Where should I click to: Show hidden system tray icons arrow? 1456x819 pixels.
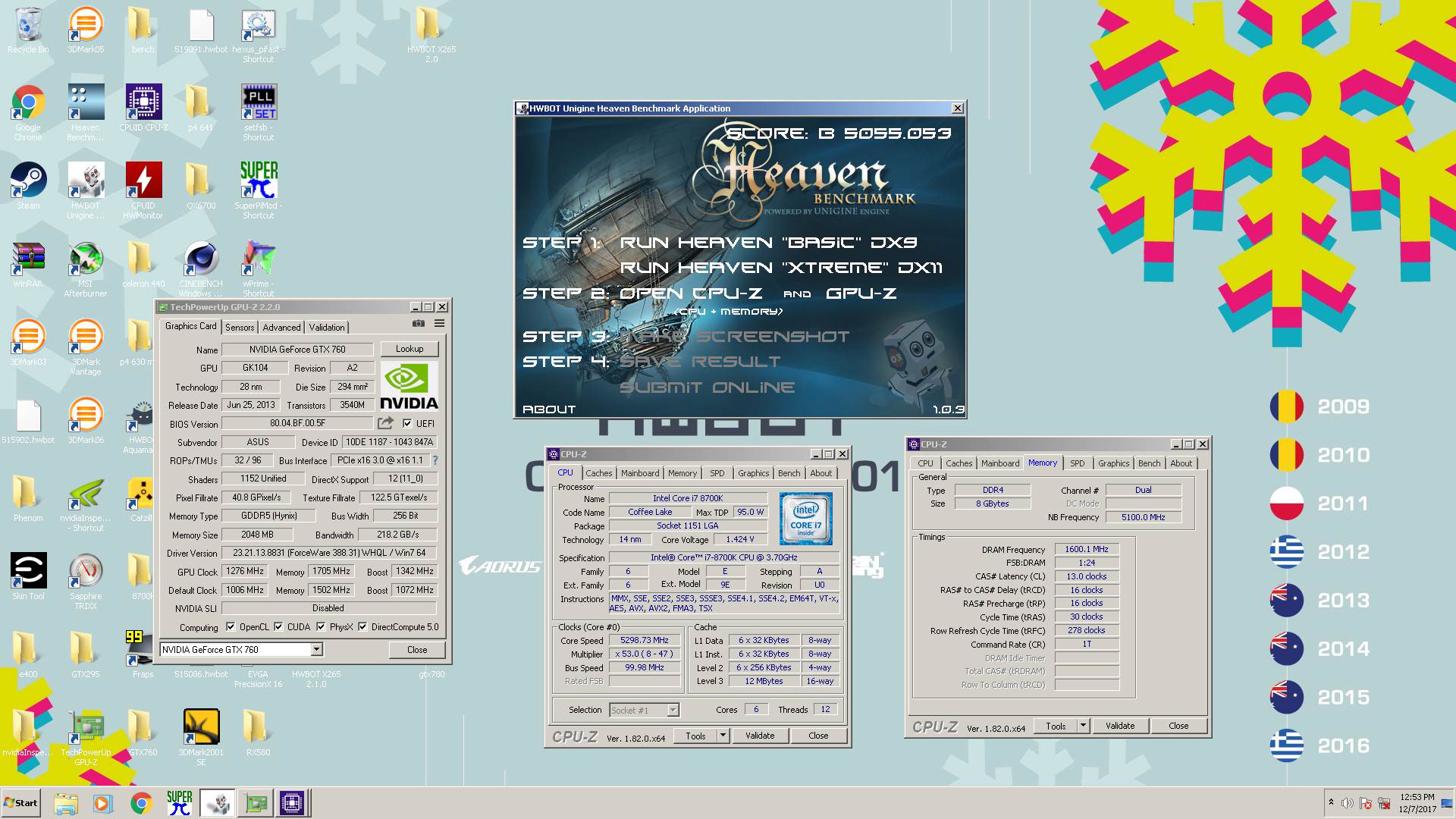(1331, 802)
